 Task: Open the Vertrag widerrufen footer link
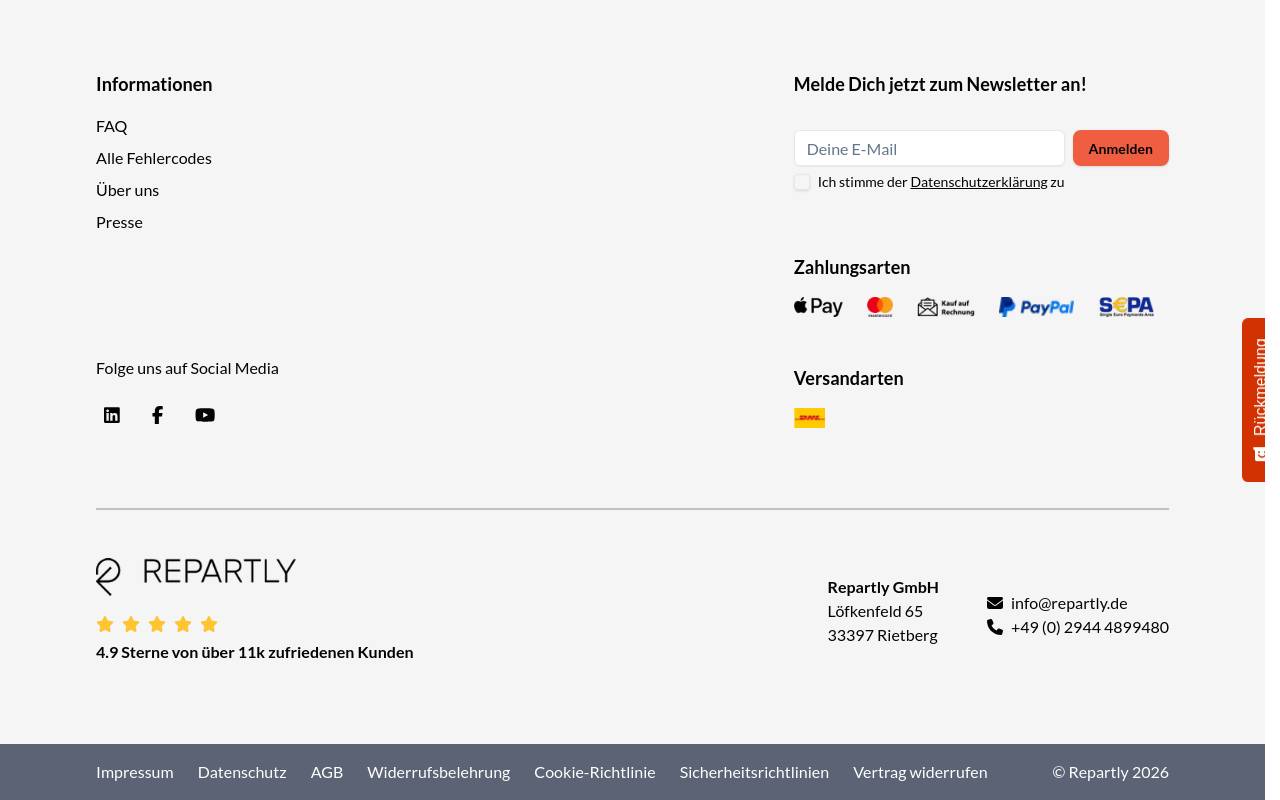[x=920, y=772]
